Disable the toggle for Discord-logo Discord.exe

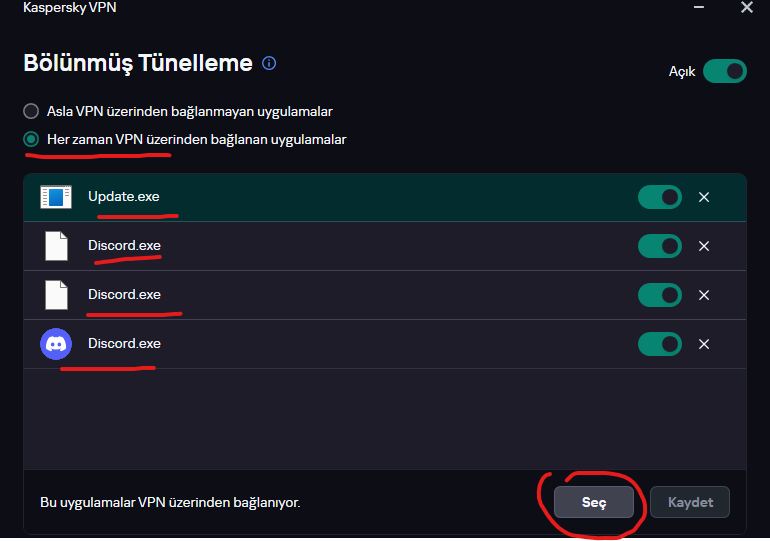[x=660, y=344]
